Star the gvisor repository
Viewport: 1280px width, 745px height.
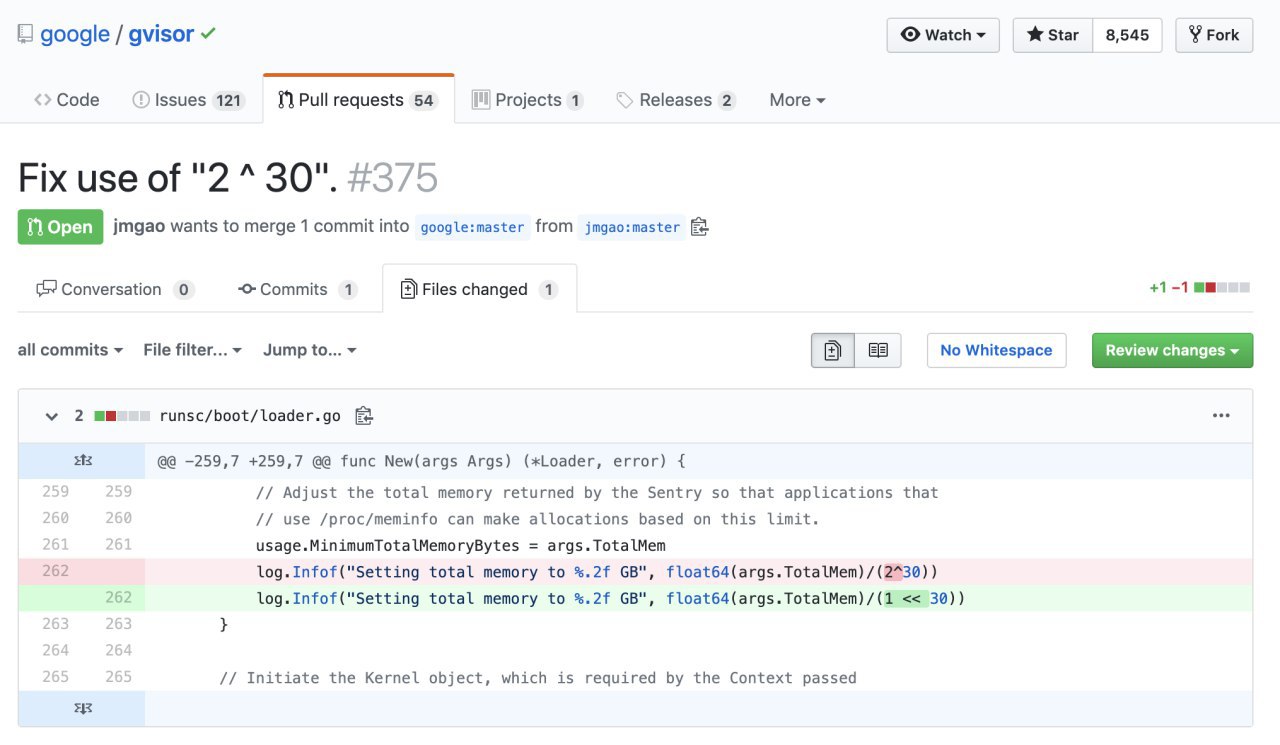[1053, 35]
